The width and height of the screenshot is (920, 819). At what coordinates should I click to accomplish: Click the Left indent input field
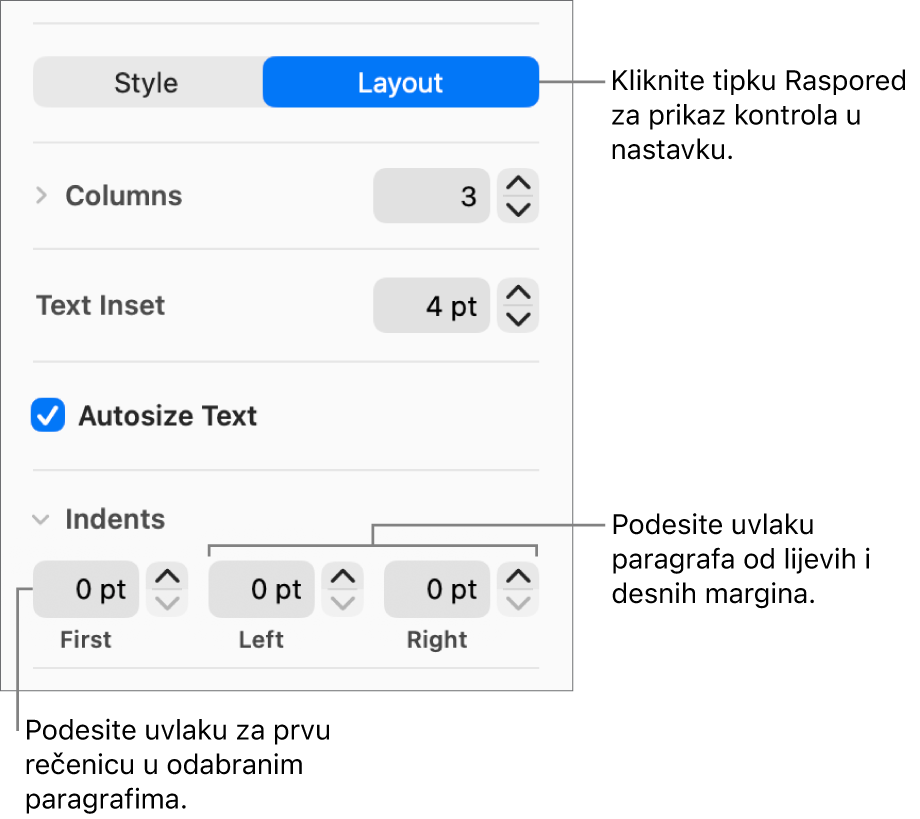coord(261,590)
